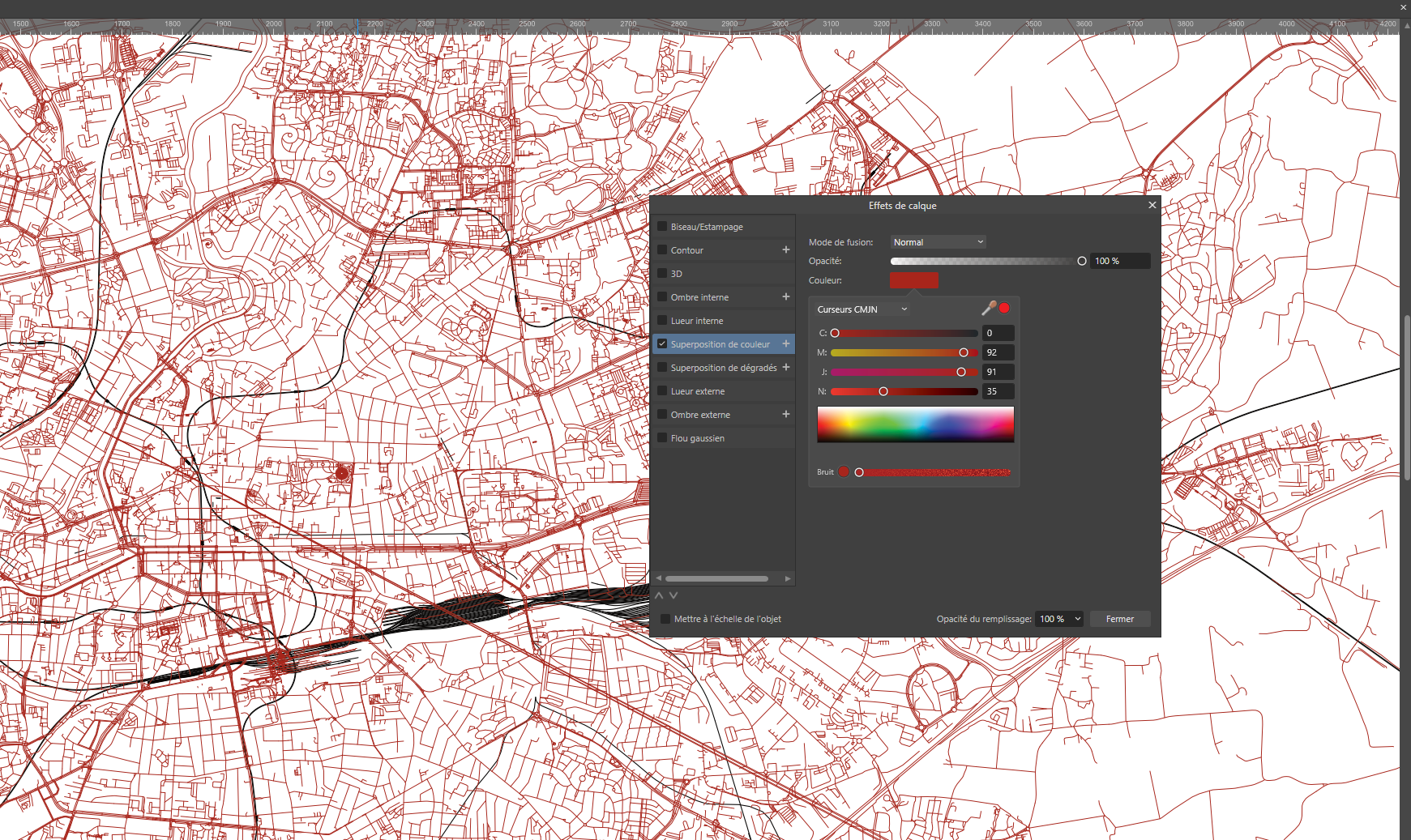1411x840 pixels.
Task: Select the Lueur externe effect entry
Action: pos(698,391)
